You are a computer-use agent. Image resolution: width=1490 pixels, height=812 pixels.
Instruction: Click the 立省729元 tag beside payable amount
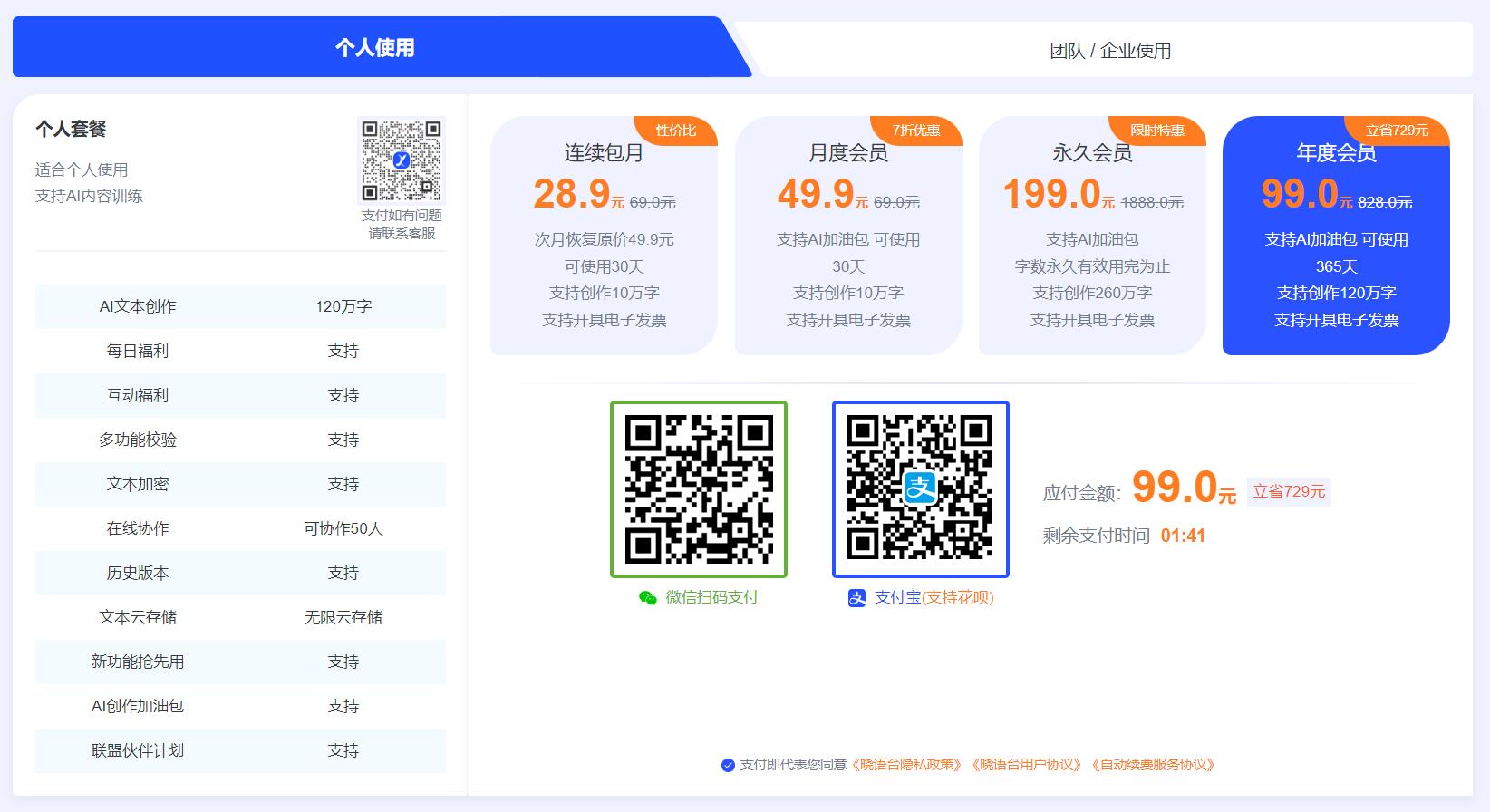coord(1289,491)
